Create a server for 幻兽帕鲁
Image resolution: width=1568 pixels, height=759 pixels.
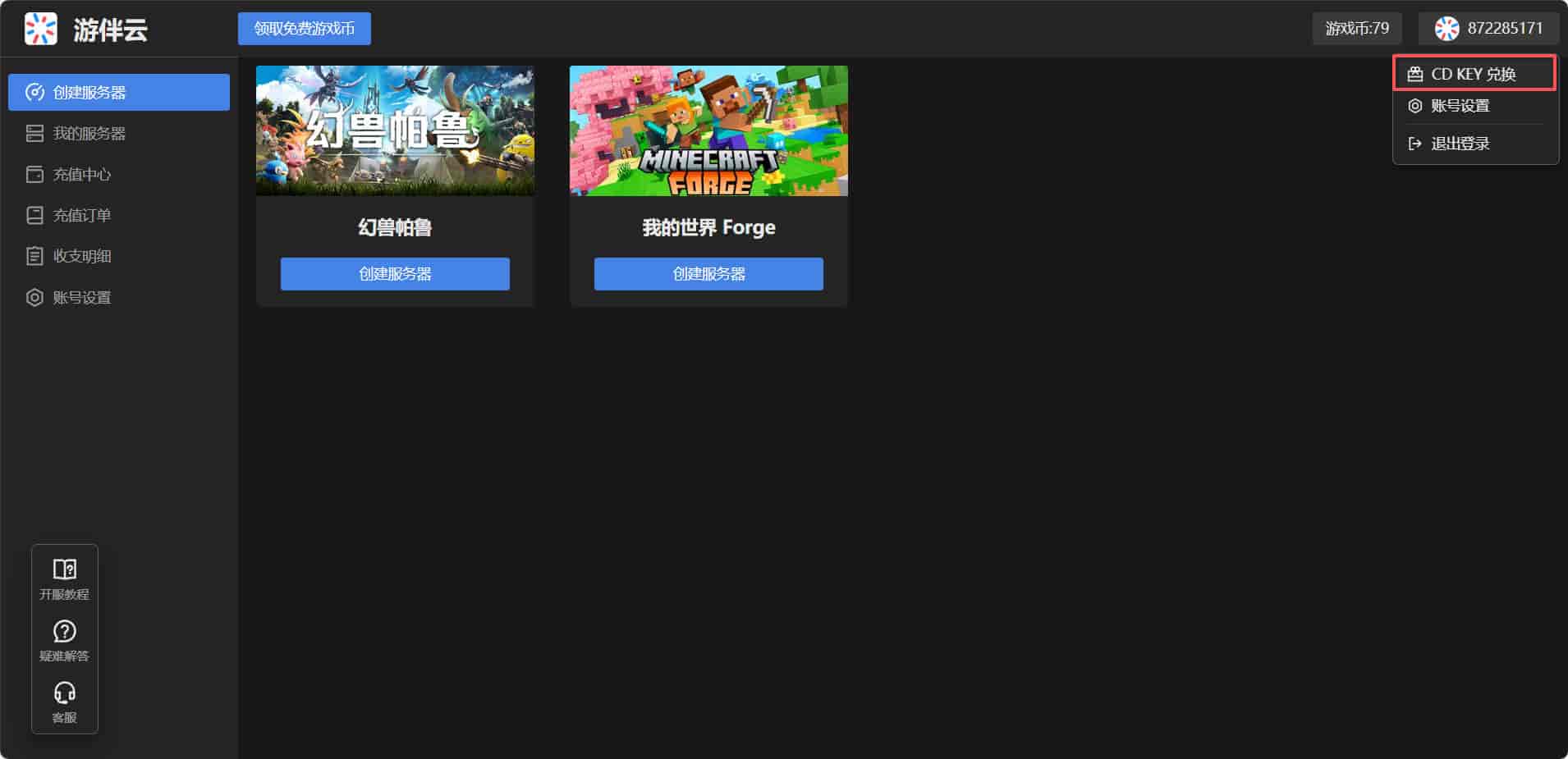coord(395,274)
